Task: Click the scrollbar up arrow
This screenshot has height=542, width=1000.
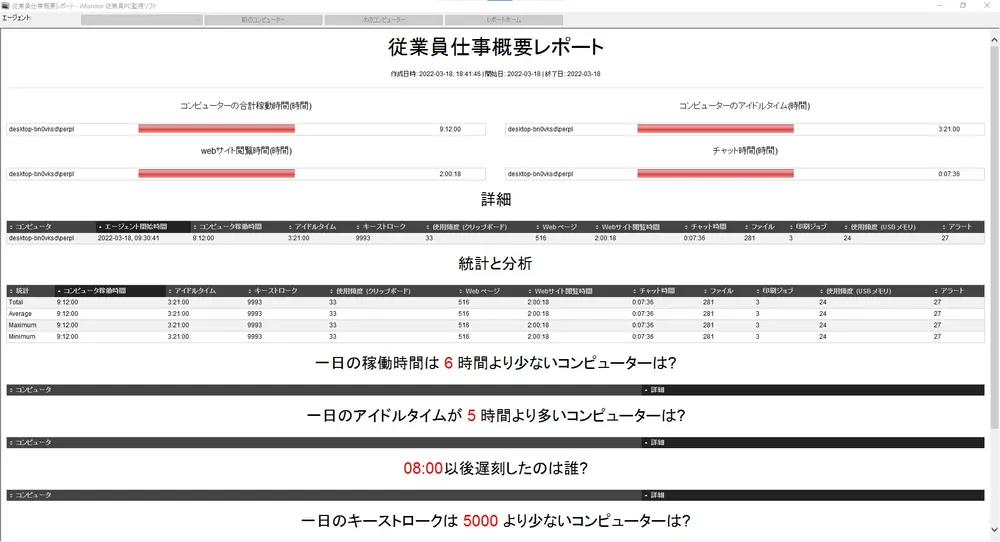Action: (994, 40)
